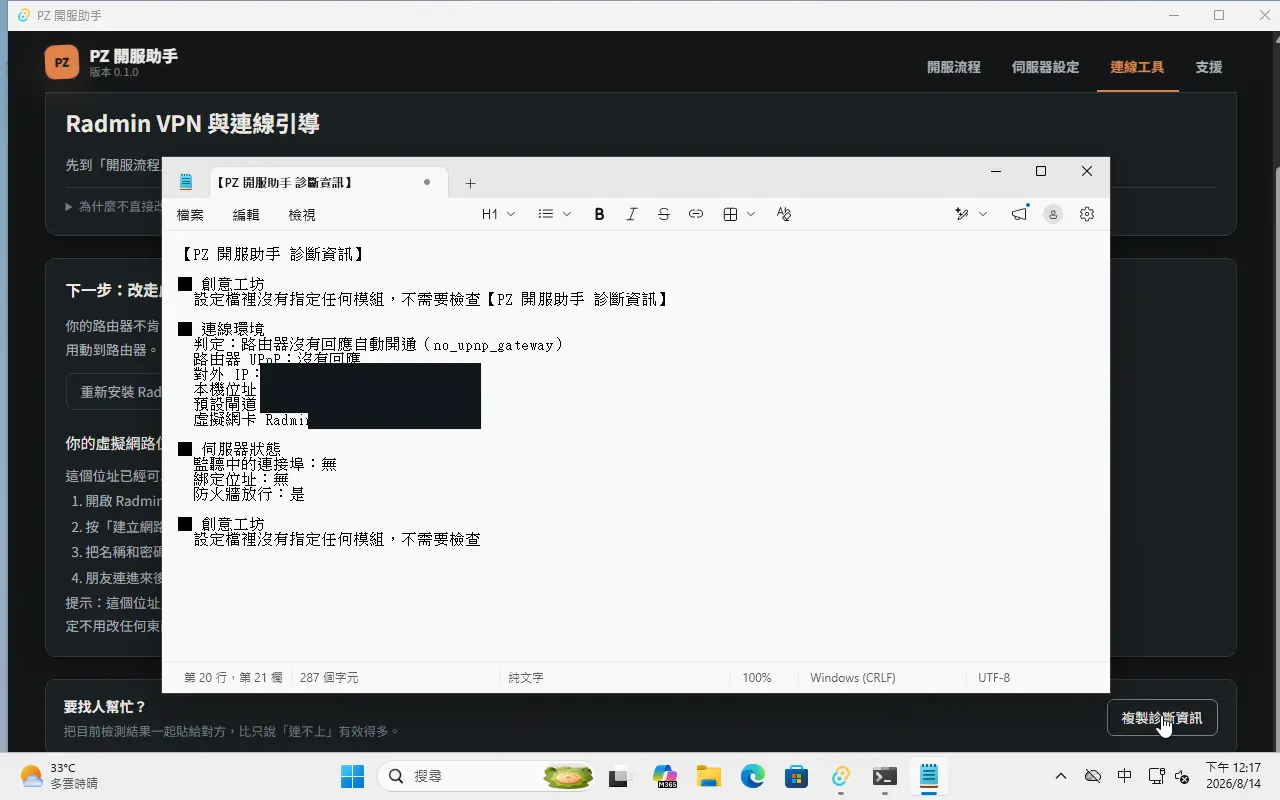The height and width of the screenshot is (800, 1280).
Task: Click the 純文字 format indicator in status bar
Action: 526,678
